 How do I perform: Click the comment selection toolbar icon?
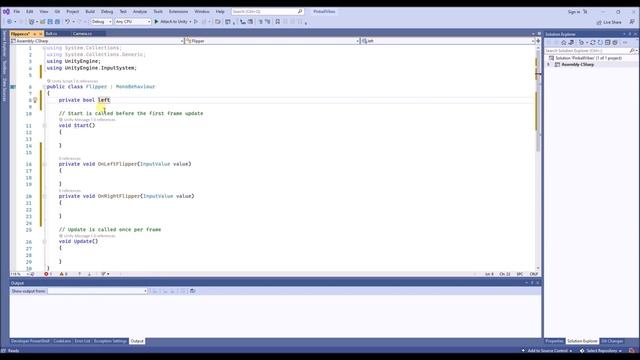click(260, 22)
